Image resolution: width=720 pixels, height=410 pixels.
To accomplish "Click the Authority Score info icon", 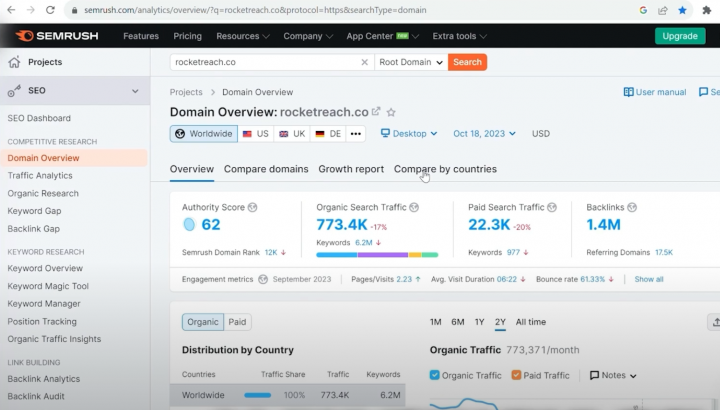I will pos(253,207).
